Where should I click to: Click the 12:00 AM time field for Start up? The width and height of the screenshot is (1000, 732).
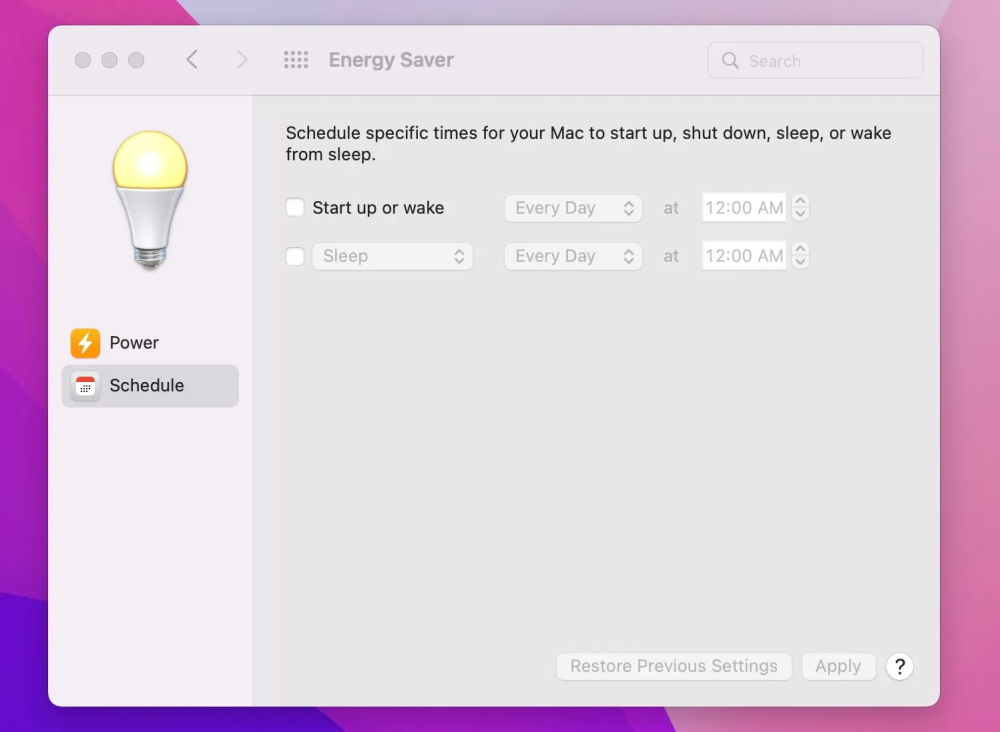coord(743,208)
